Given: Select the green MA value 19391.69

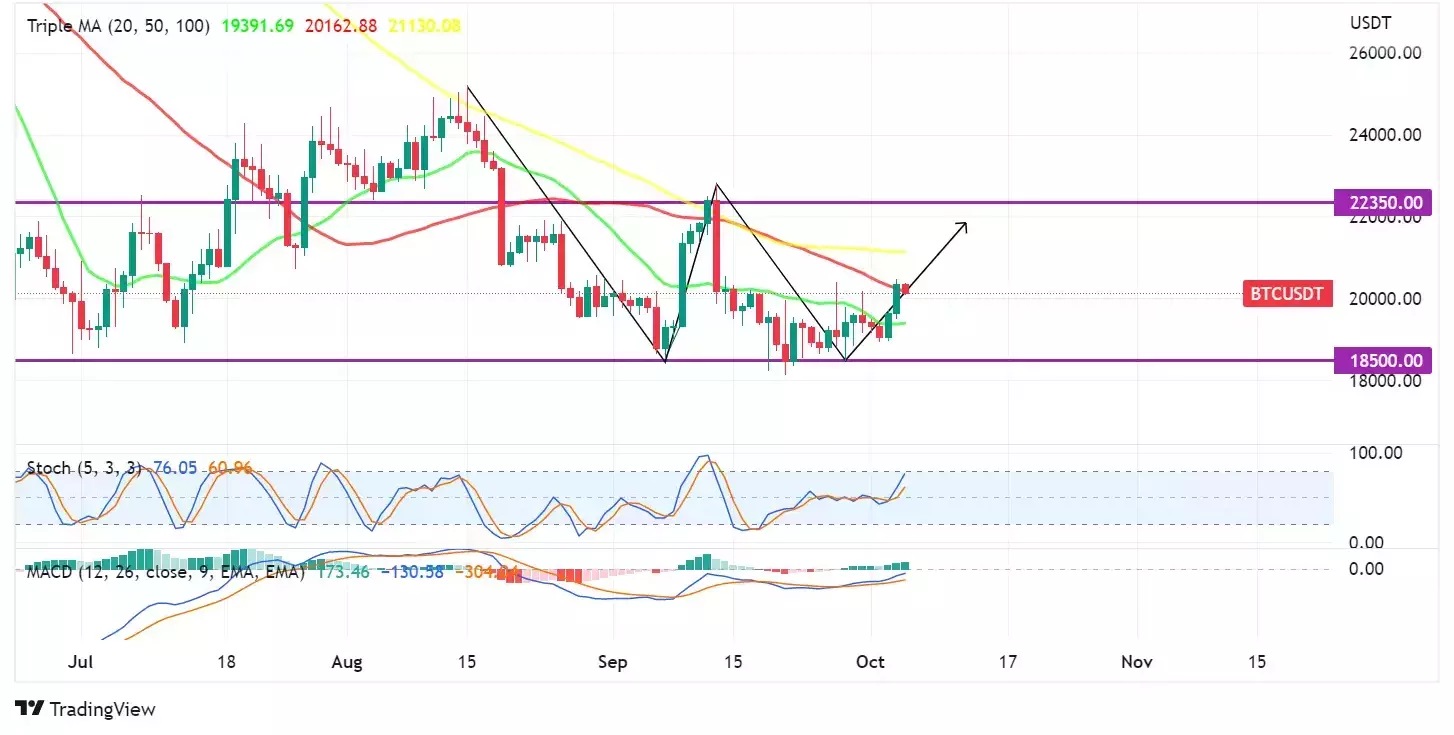Looking at the screenshot, I should pos(256,26).
